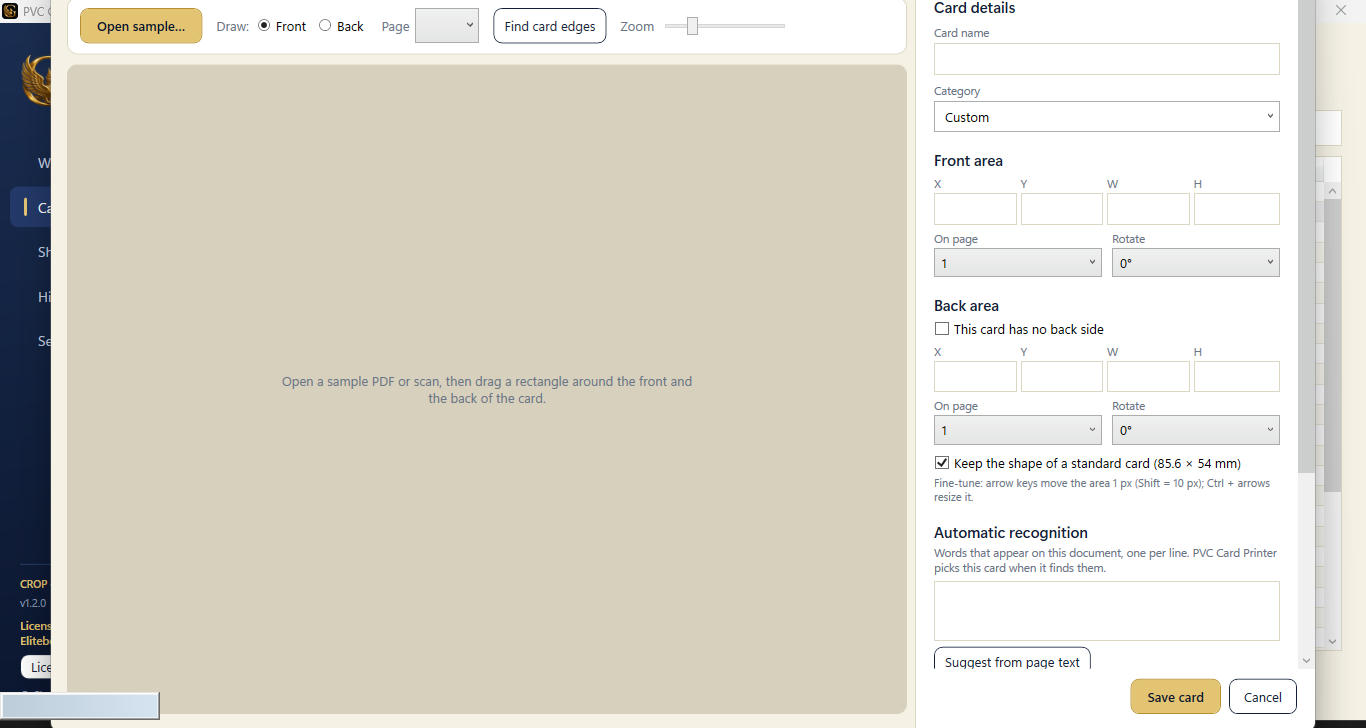Click the Back area Y field

point(1062,377)
